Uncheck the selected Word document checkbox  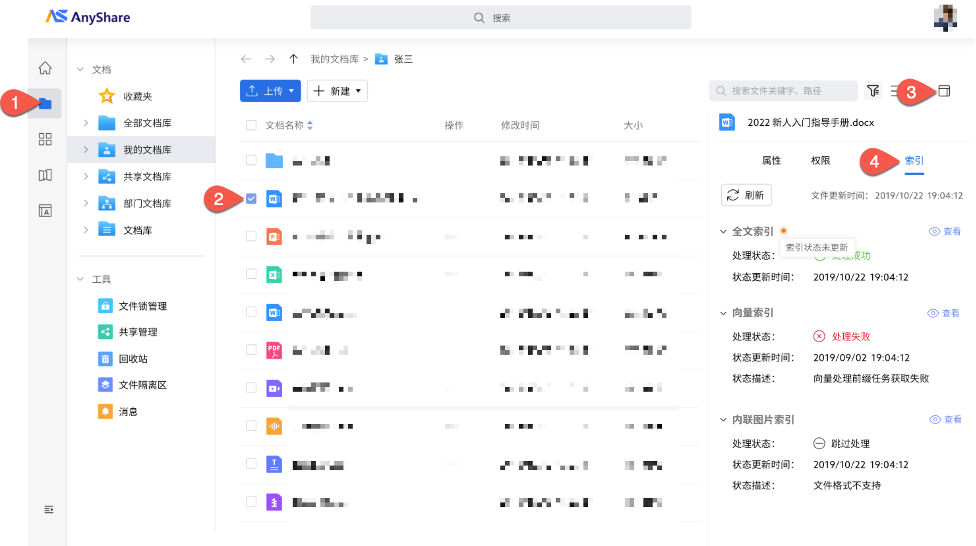tap(251, 199)
